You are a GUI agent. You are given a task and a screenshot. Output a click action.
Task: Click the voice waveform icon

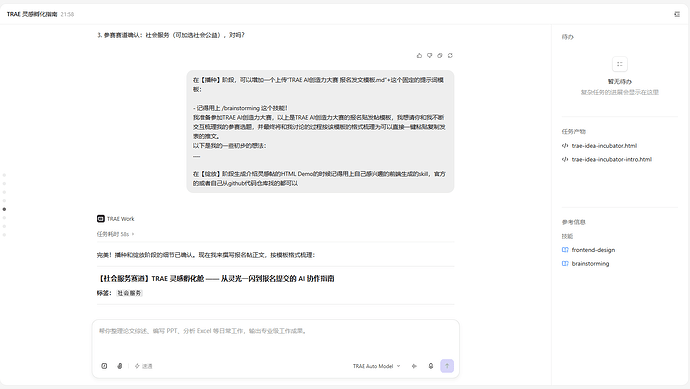pos(414,366)
